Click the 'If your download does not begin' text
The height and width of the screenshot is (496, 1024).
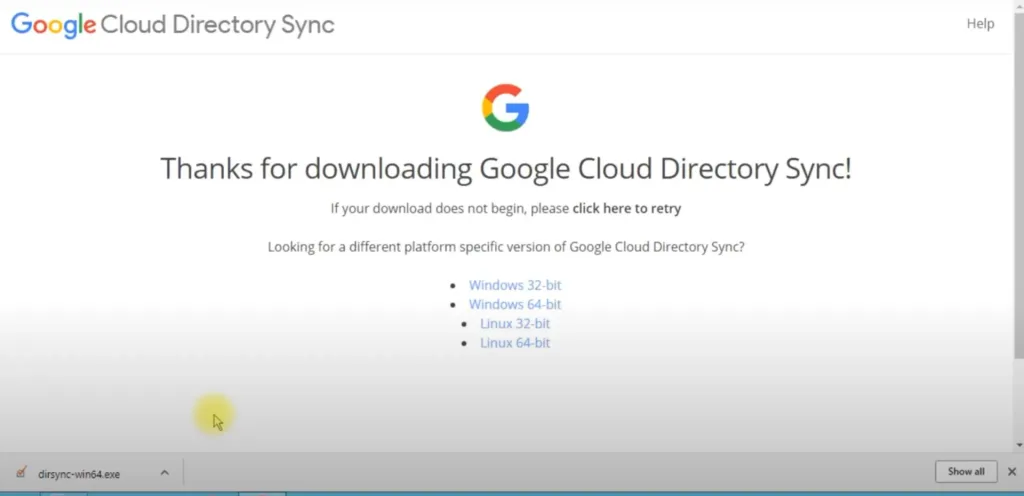click(450, 209)
